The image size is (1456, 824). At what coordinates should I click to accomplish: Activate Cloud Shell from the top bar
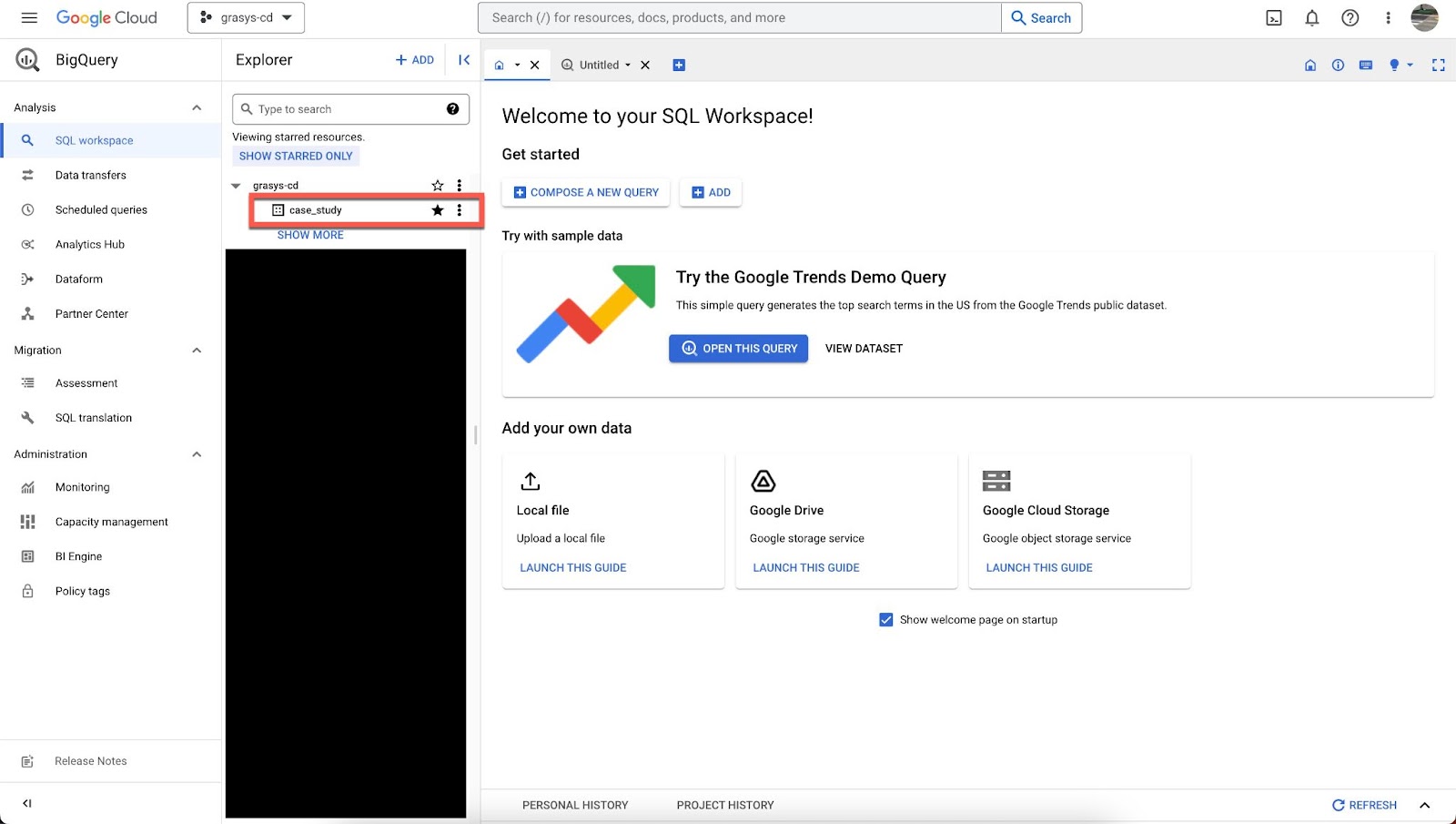(x=1274, y=17)
